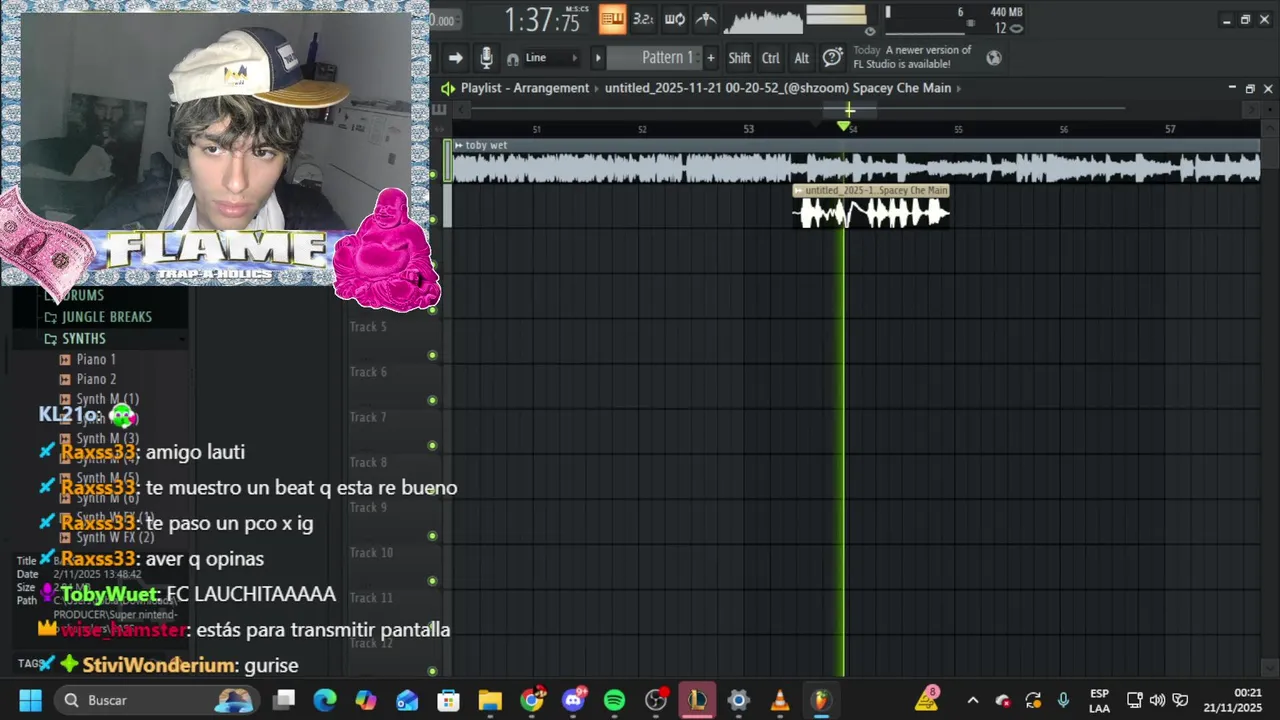Image resolution: width=1280 pixels, height=720 pixels.
Task: Mute Track 8 with its green dot
Action: (x=432, y=490)
